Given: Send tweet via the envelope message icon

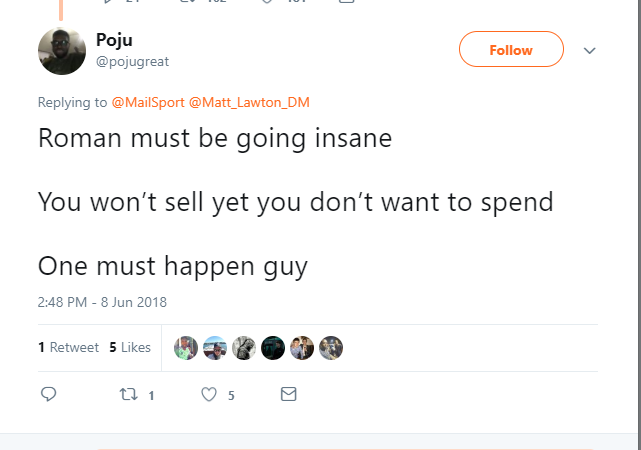Looking at the screenshot, I should pos(289,394).
